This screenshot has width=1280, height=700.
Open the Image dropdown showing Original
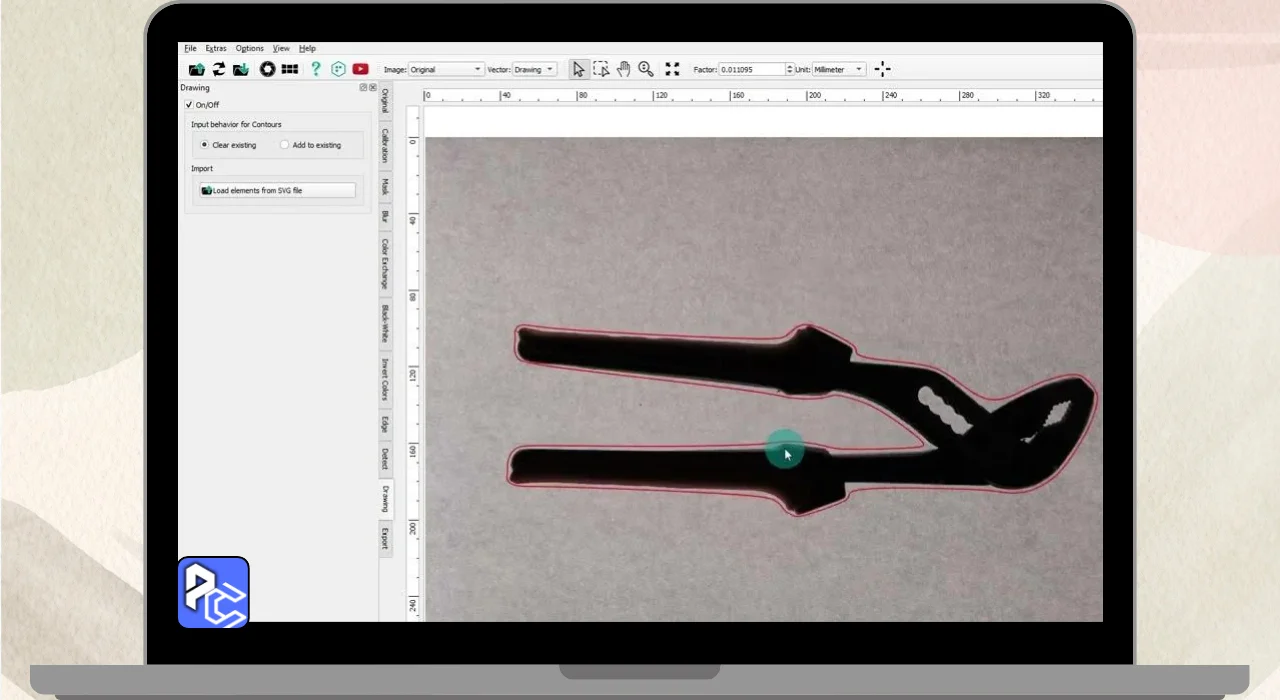(446, 70)
